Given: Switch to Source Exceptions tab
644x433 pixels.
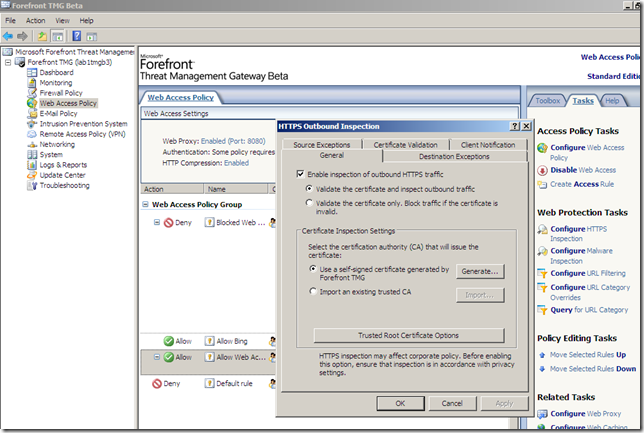Looking at the screenshot, I should [322, 145].
